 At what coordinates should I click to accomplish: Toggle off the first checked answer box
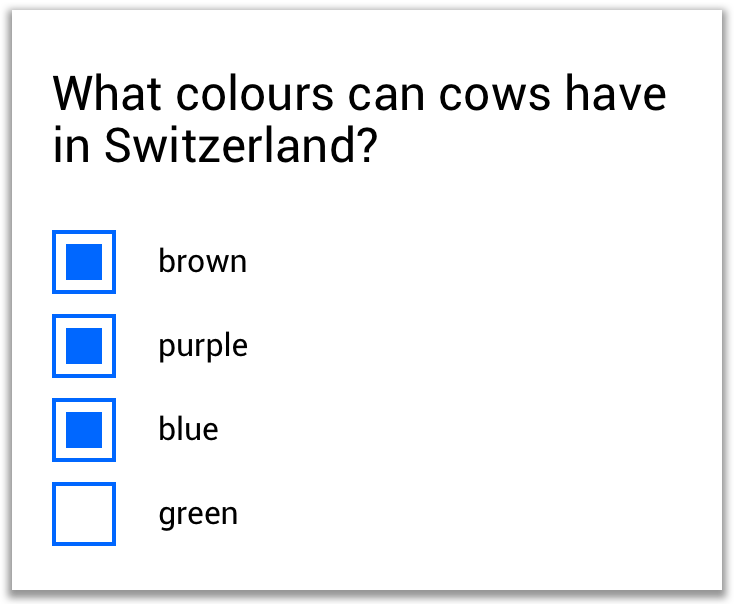84,262
